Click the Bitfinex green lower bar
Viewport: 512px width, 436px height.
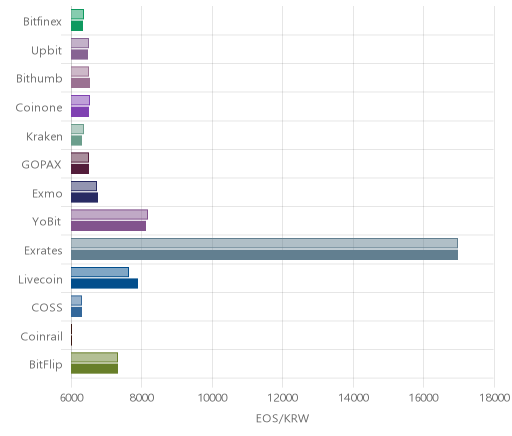[77, 26]
